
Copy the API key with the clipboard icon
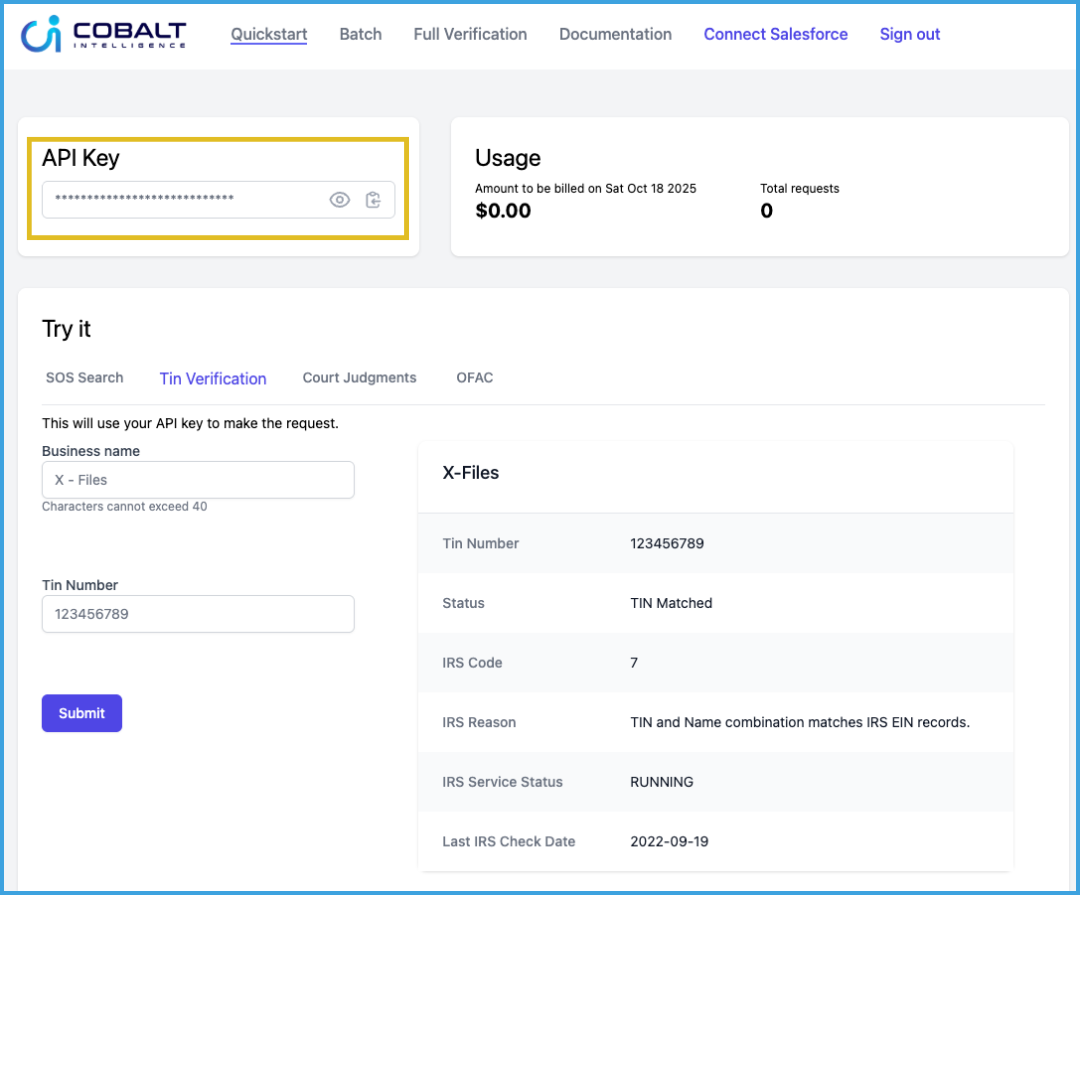pyautogui.click(x=373, y=200)
